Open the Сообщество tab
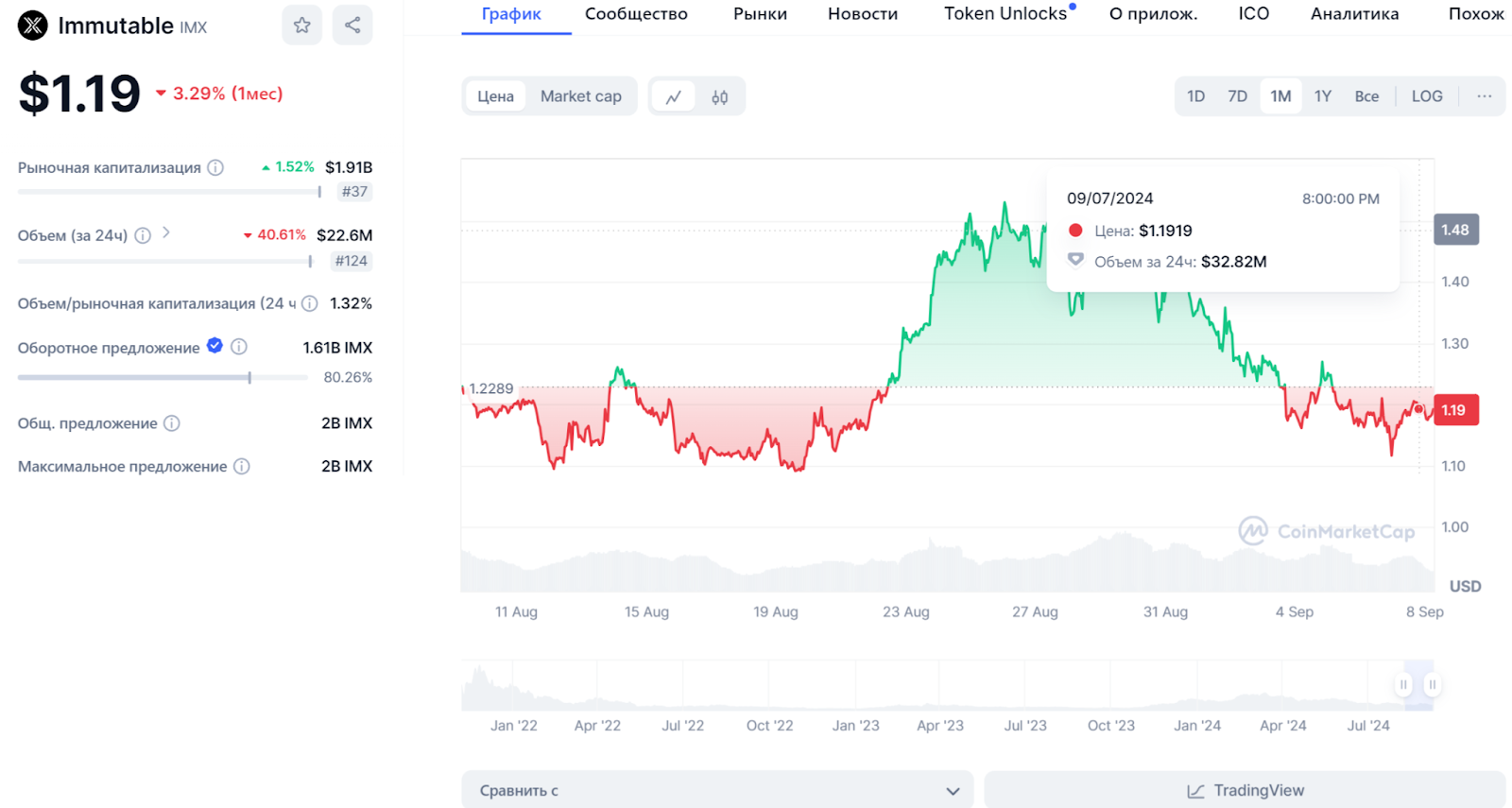Viewport: 1512px width, 808px height. (x=636, y=14)
